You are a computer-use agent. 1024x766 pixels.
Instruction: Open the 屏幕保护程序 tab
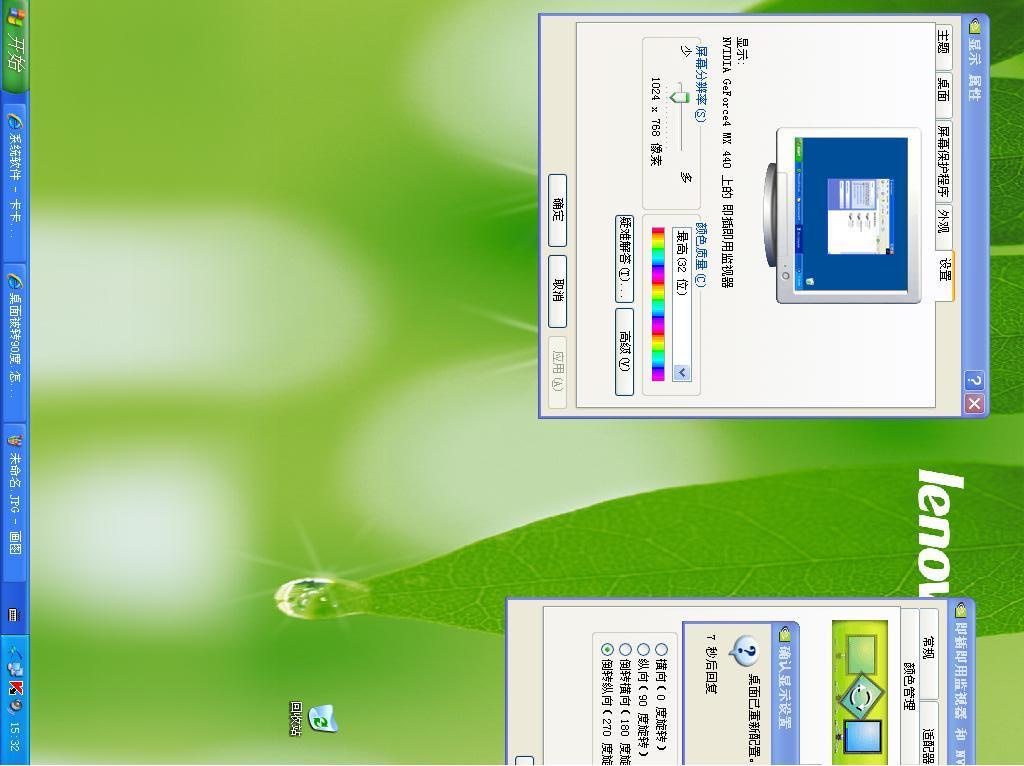tap(943, 161)
